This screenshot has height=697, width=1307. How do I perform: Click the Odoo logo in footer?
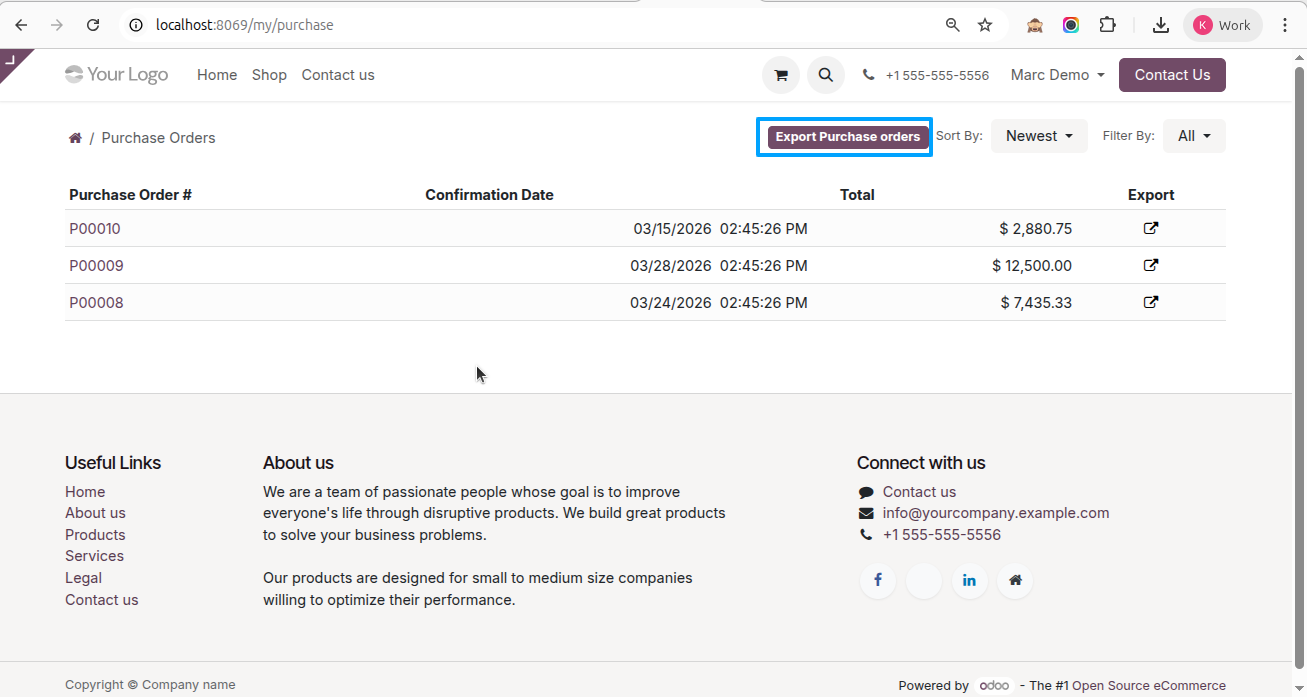pos(994,685)
